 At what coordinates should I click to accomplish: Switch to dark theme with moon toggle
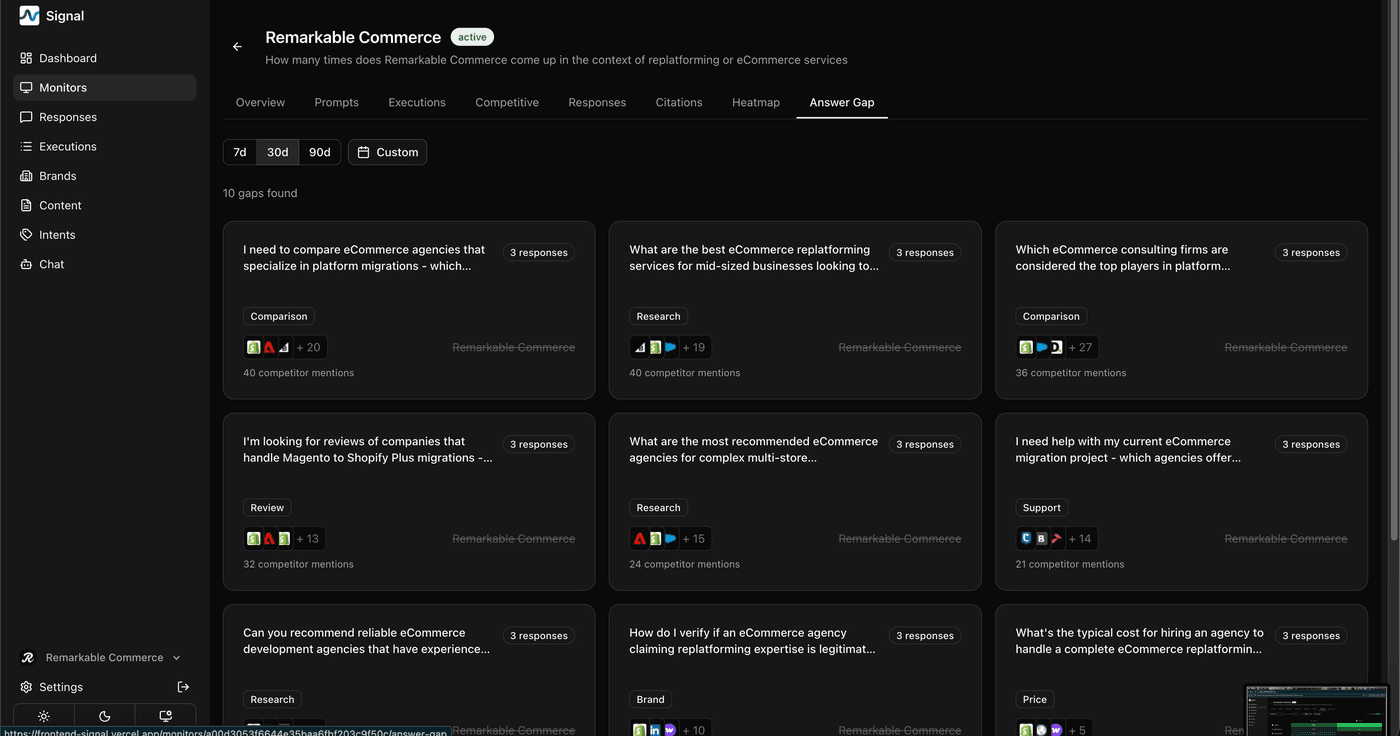pos(105,716)
